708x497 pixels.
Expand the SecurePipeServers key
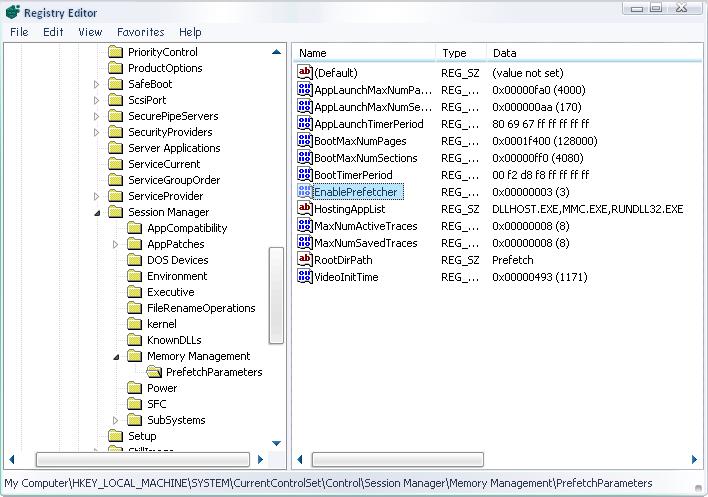96,116
